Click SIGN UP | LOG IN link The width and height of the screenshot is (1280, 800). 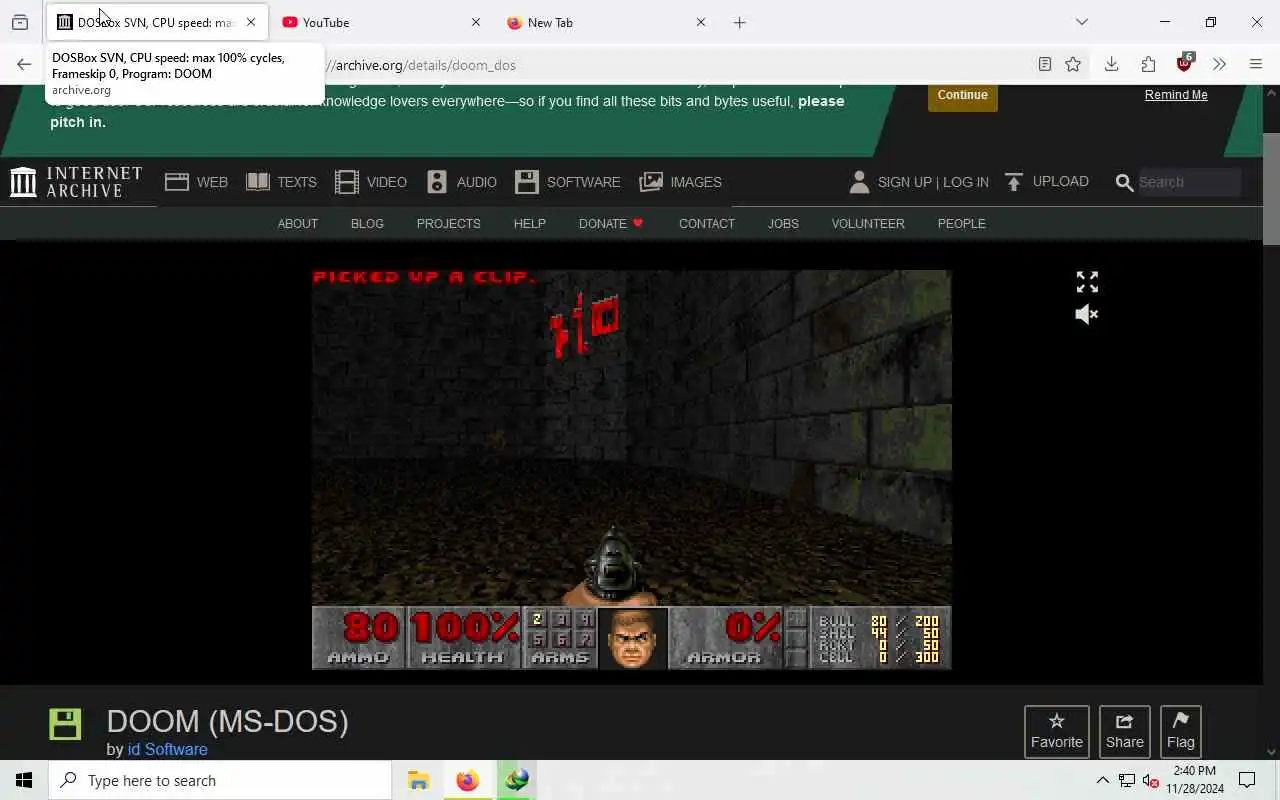(933, 182)
